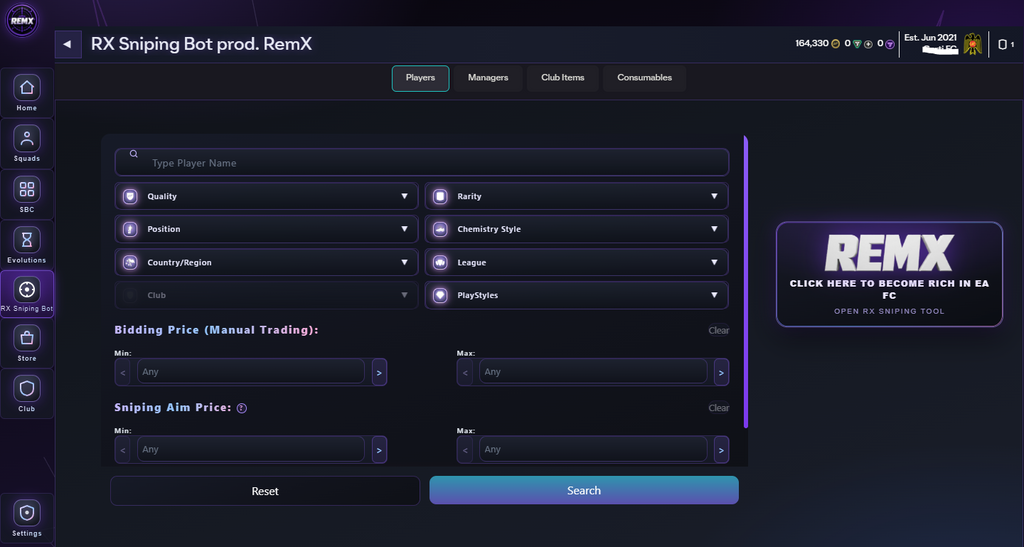Increase Bidding Price Max value
This screenshot has height=547, width=1024.
pyautogui.click(x=721, y=372)
